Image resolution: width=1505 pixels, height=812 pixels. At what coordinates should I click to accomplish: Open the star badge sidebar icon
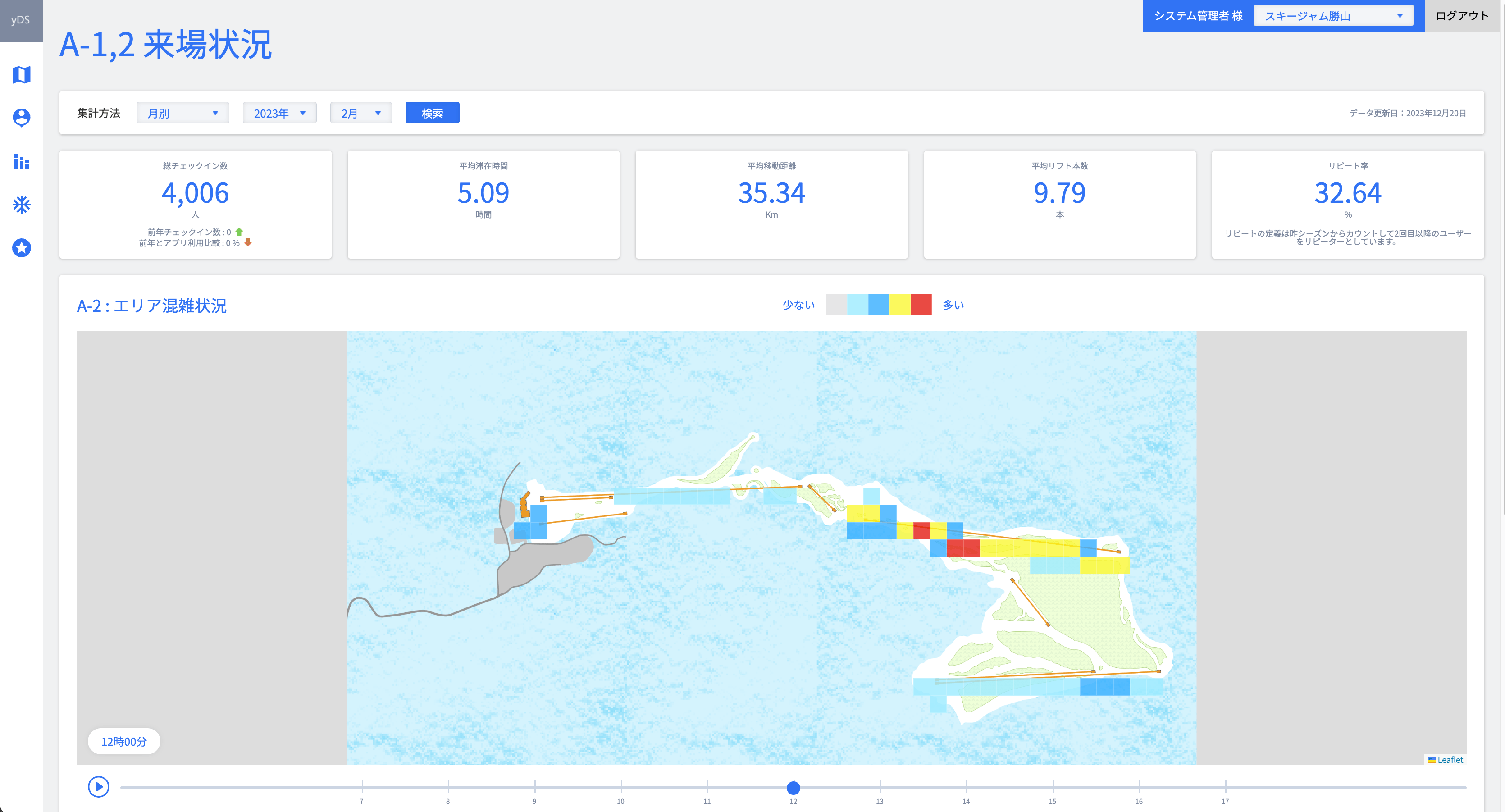(22, 248)
